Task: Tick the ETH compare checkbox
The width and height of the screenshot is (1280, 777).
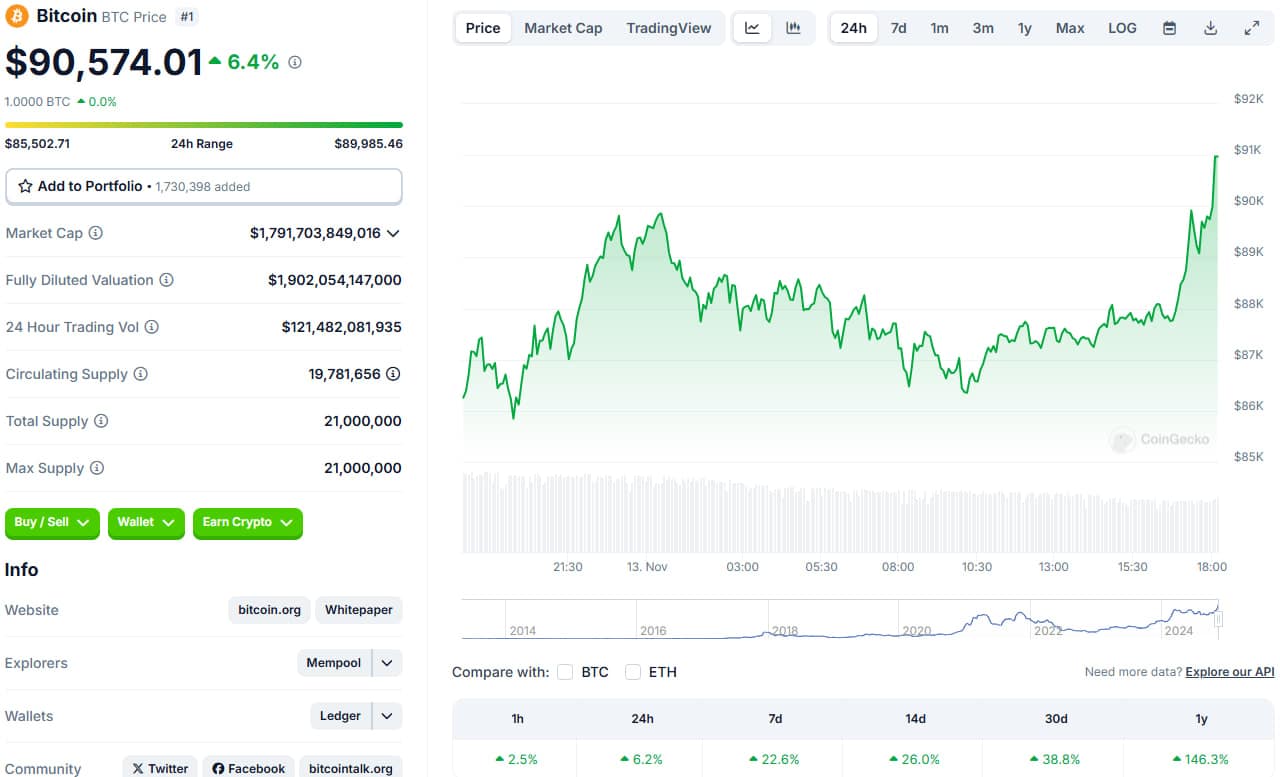Action: coord(633,672)
